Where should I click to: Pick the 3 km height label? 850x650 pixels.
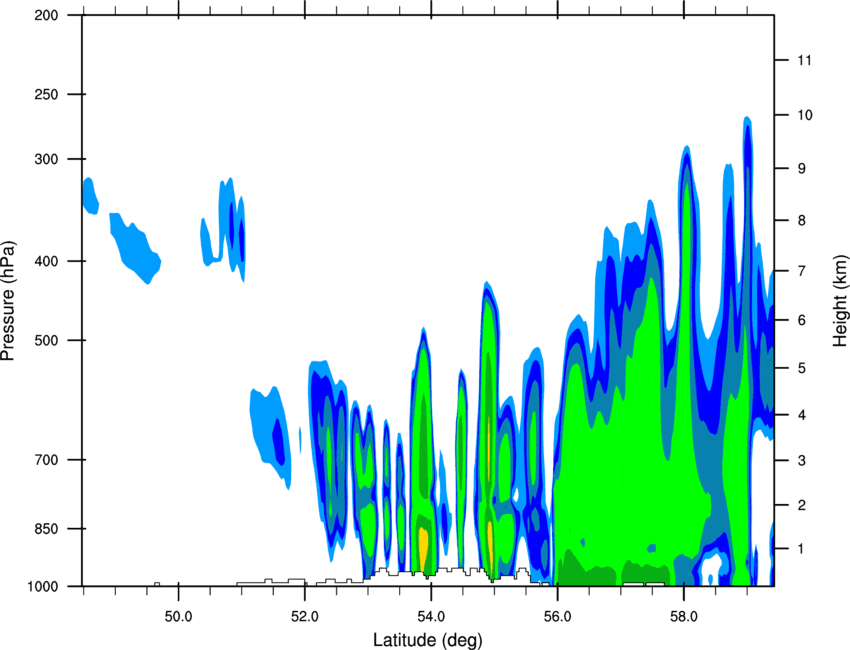tap(801, 461)
